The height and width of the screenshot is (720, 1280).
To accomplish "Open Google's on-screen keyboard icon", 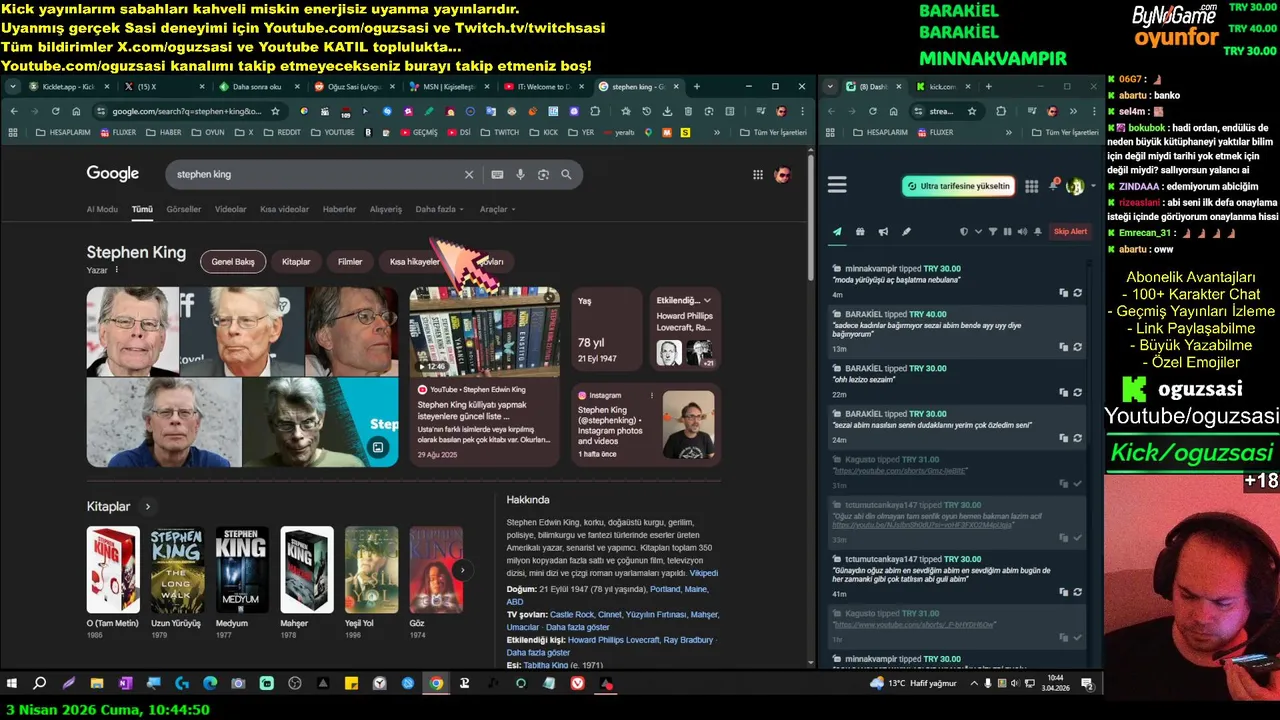I will pyautogui.click(x=497, y=174).
